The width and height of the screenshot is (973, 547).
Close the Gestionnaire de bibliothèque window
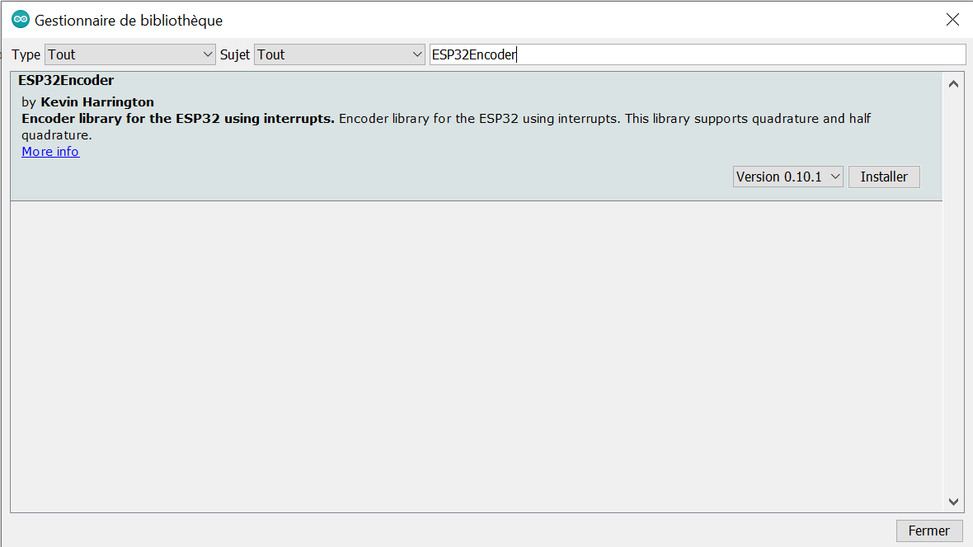[952, 20]
